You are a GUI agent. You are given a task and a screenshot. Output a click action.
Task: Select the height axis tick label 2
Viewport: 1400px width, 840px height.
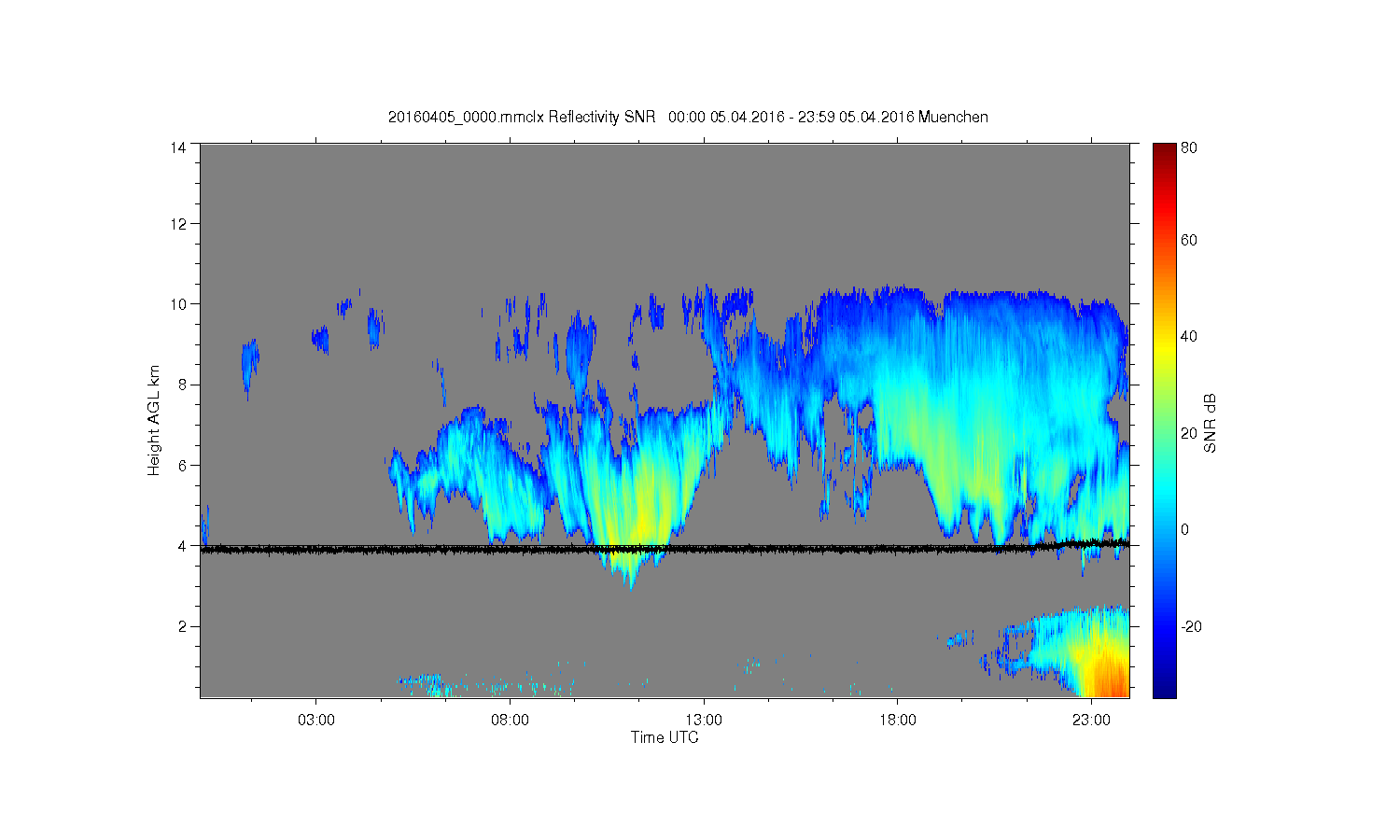click(181, 626)
